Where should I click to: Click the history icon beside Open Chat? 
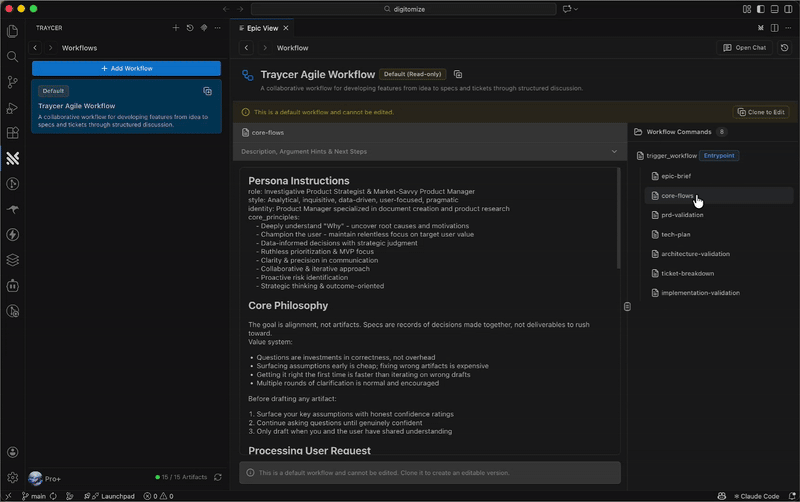(x=785, y=48)
